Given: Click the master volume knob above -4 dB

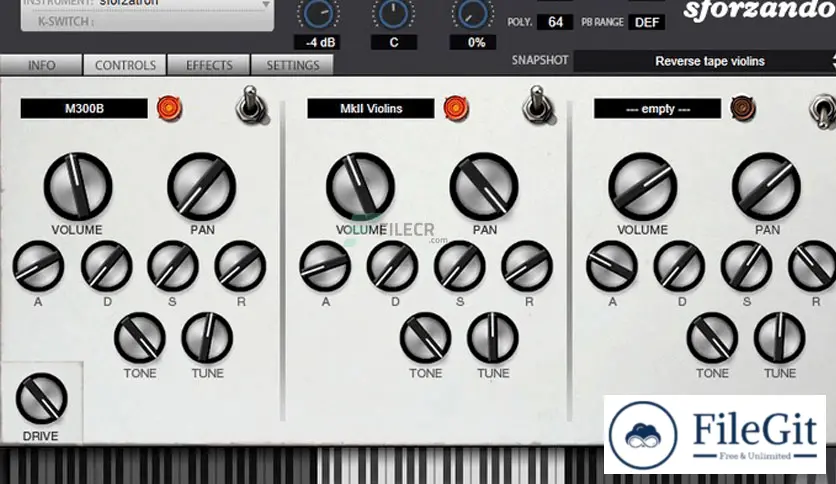Looking at the screenshot, I should pos(318,14).
